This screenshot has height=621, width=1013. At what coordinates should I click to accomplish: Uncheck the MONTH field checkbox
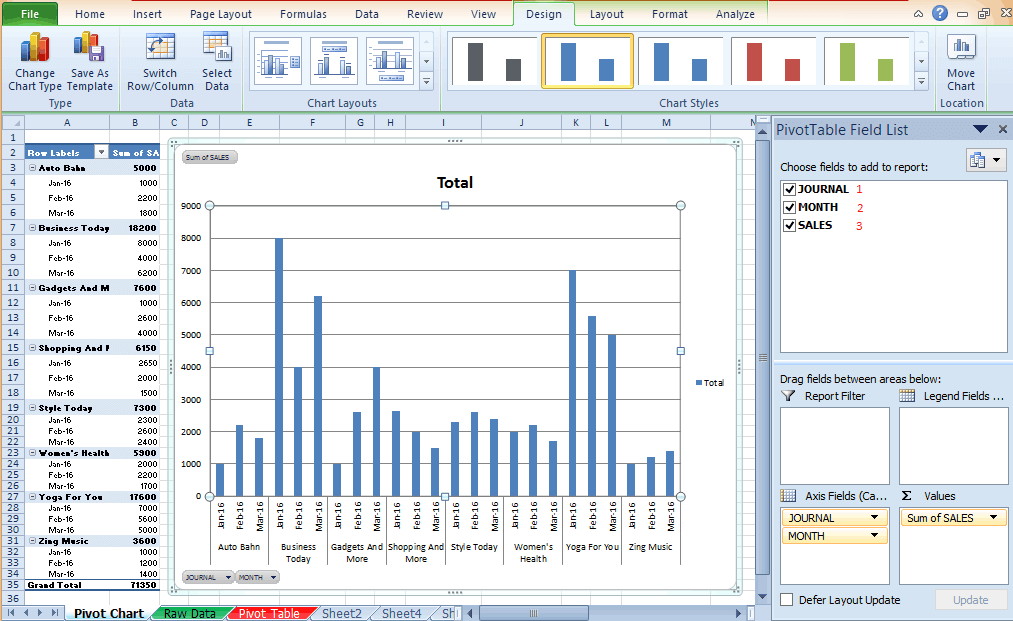pos(789,207)
